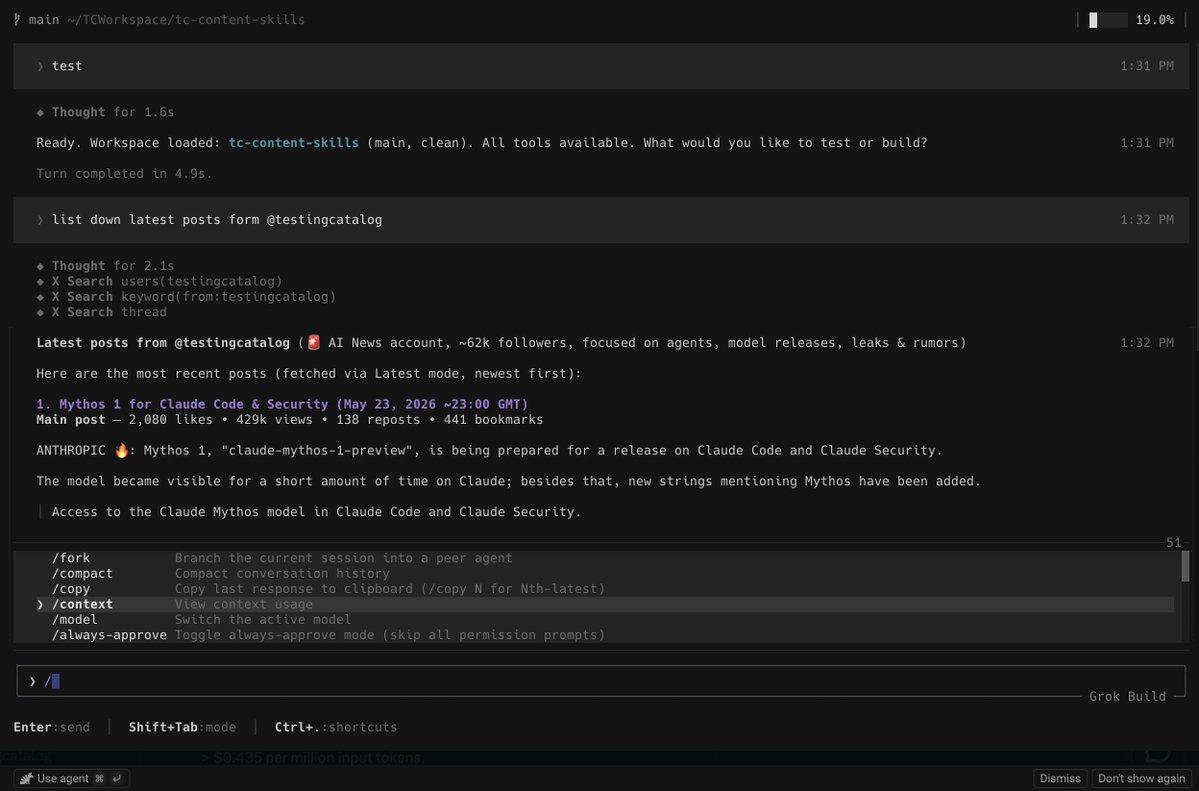Choose the /model command
The width and height of the screenshot is (1199, 791).
(x=74, y=620)
